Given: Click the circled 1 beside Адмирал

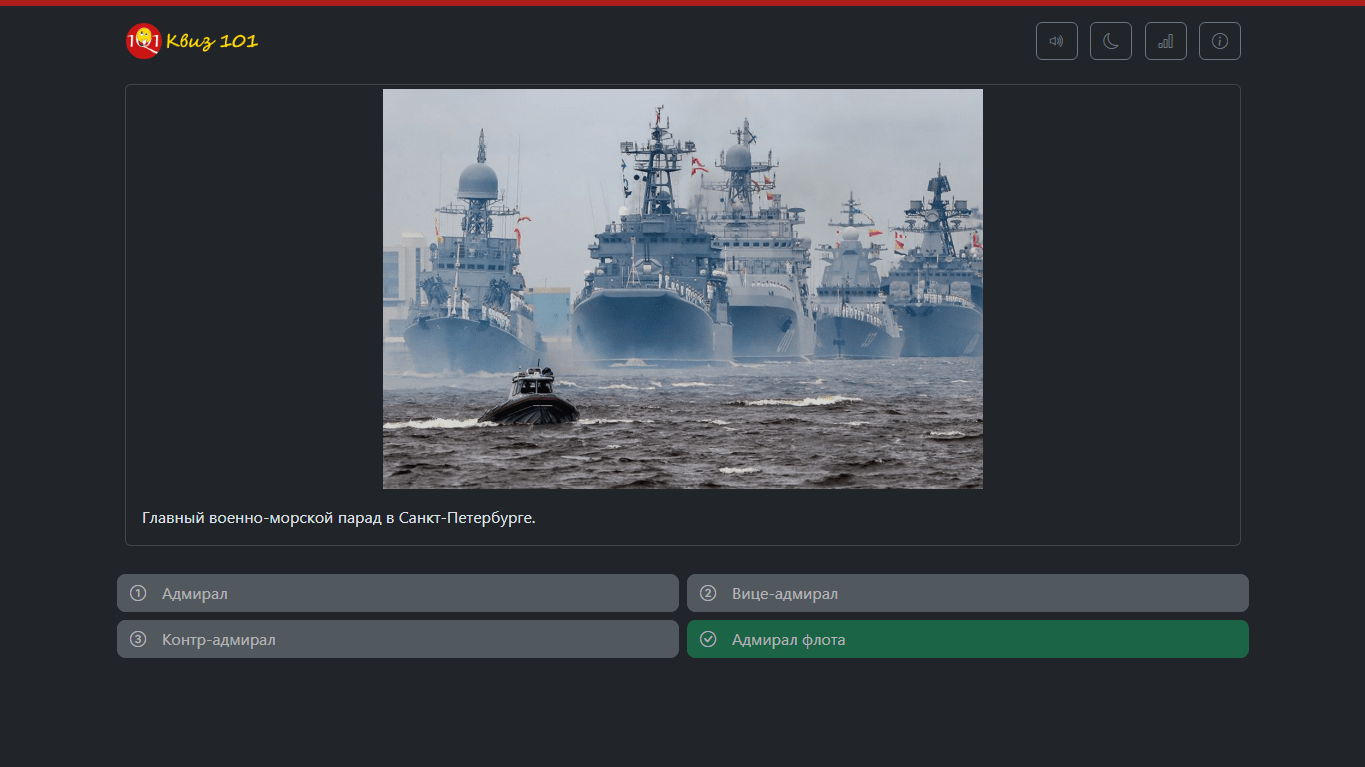Looking at the screenshot, I should (x=138, y=592).
